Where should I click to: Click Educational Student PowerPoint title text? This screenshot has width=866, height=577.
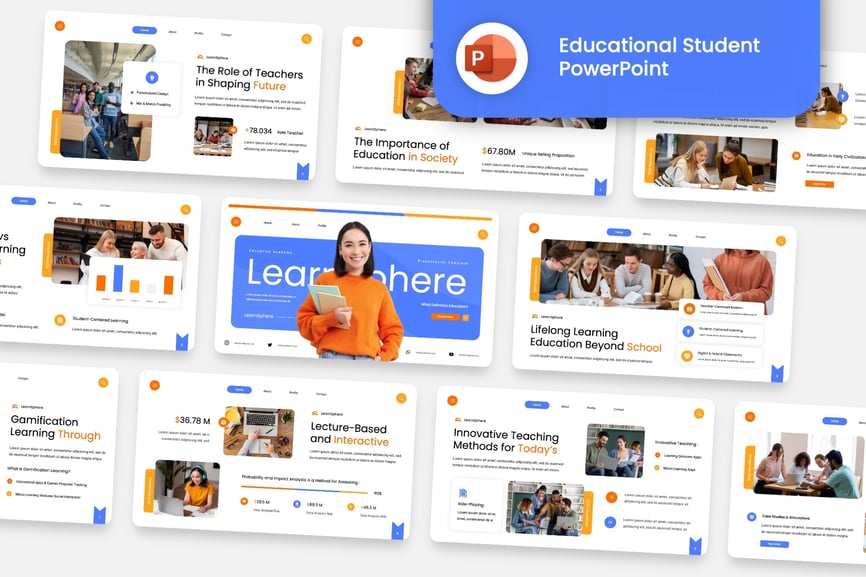click(659, 56)
